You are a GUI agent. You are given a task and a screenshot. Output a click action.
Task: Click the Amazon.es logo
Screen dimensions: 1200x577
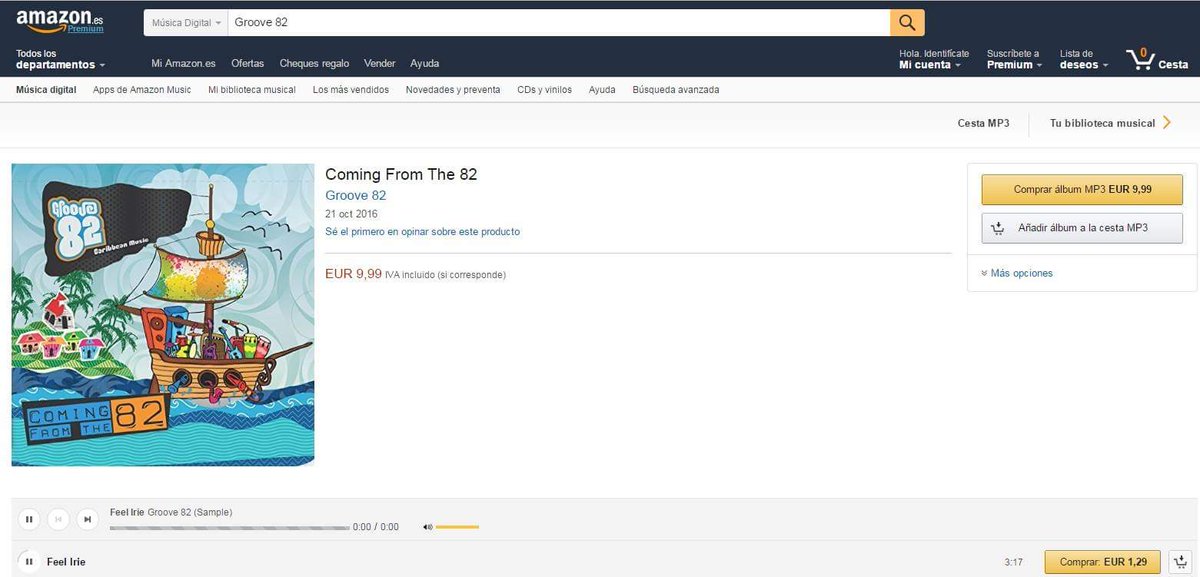tap(59, 20)
